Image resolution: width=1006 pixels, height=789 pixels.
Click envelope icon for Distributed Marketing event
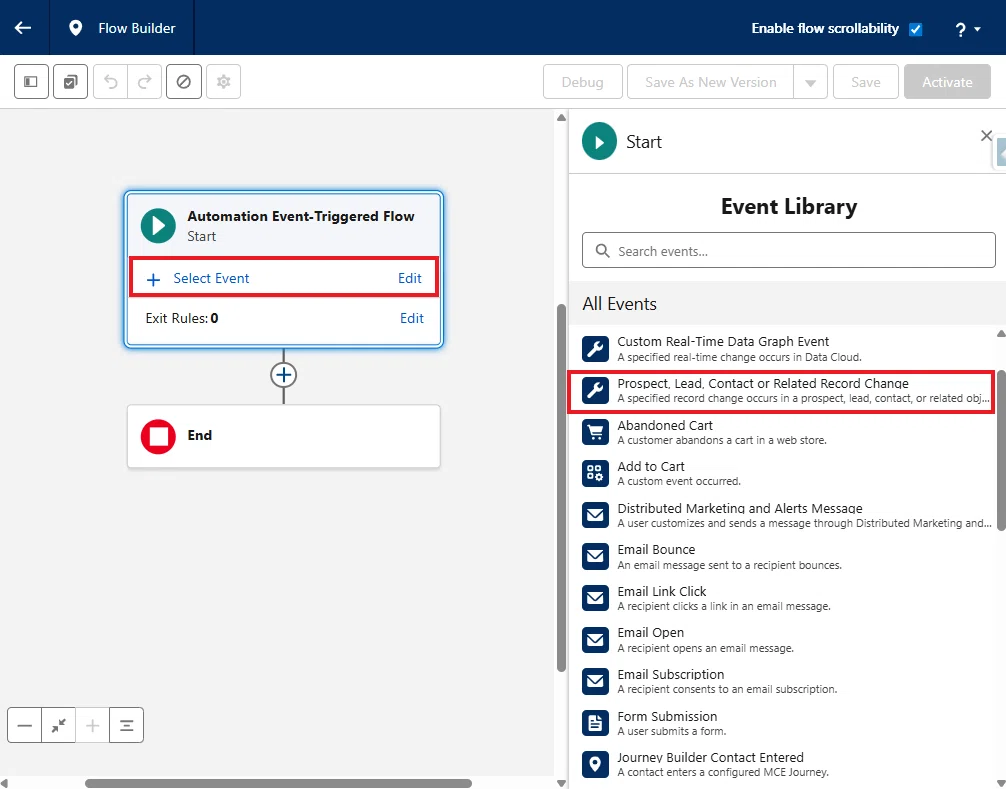[595, 514]
